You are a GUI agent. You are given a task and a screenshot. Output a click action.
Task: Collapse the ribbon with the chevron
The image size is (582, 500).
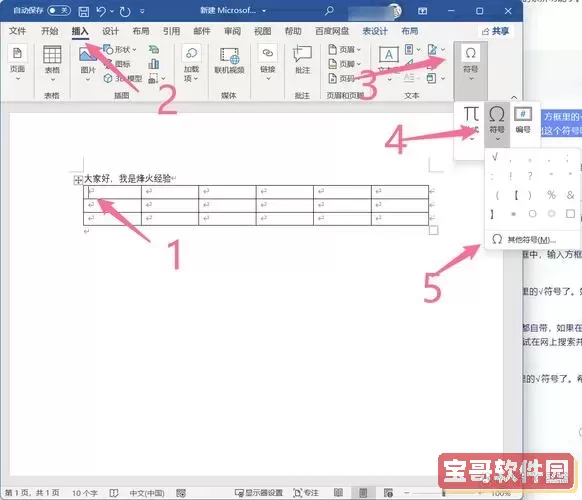514,97
